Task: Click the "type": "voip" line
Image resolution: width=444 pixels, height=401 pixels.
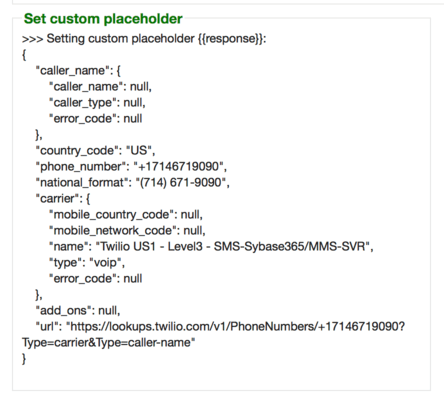Action: (x=87, y=263)
